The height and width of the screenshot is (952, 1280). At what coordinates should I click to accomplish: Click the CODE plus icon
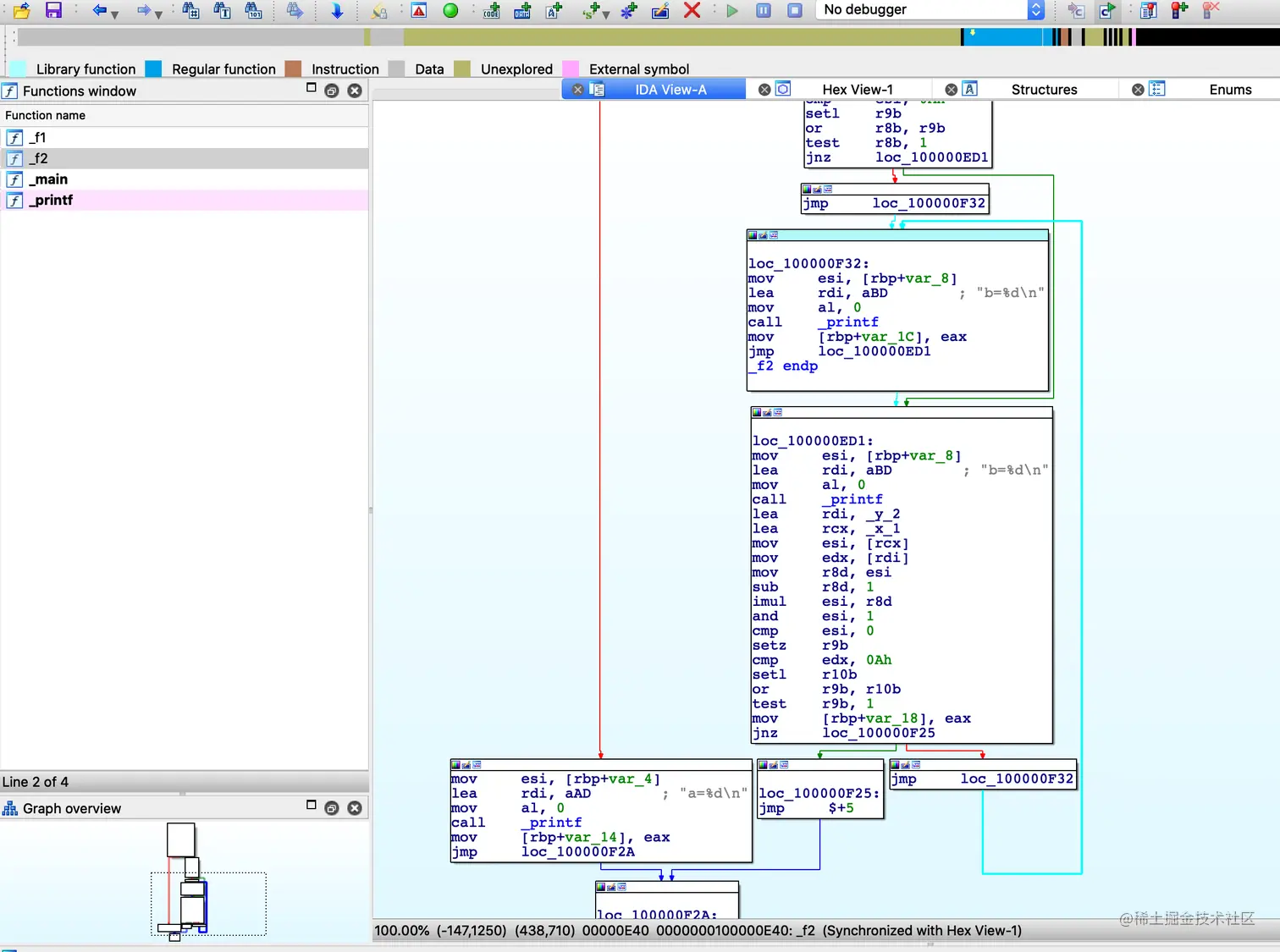pyautogui.click(x=492, y=10)
